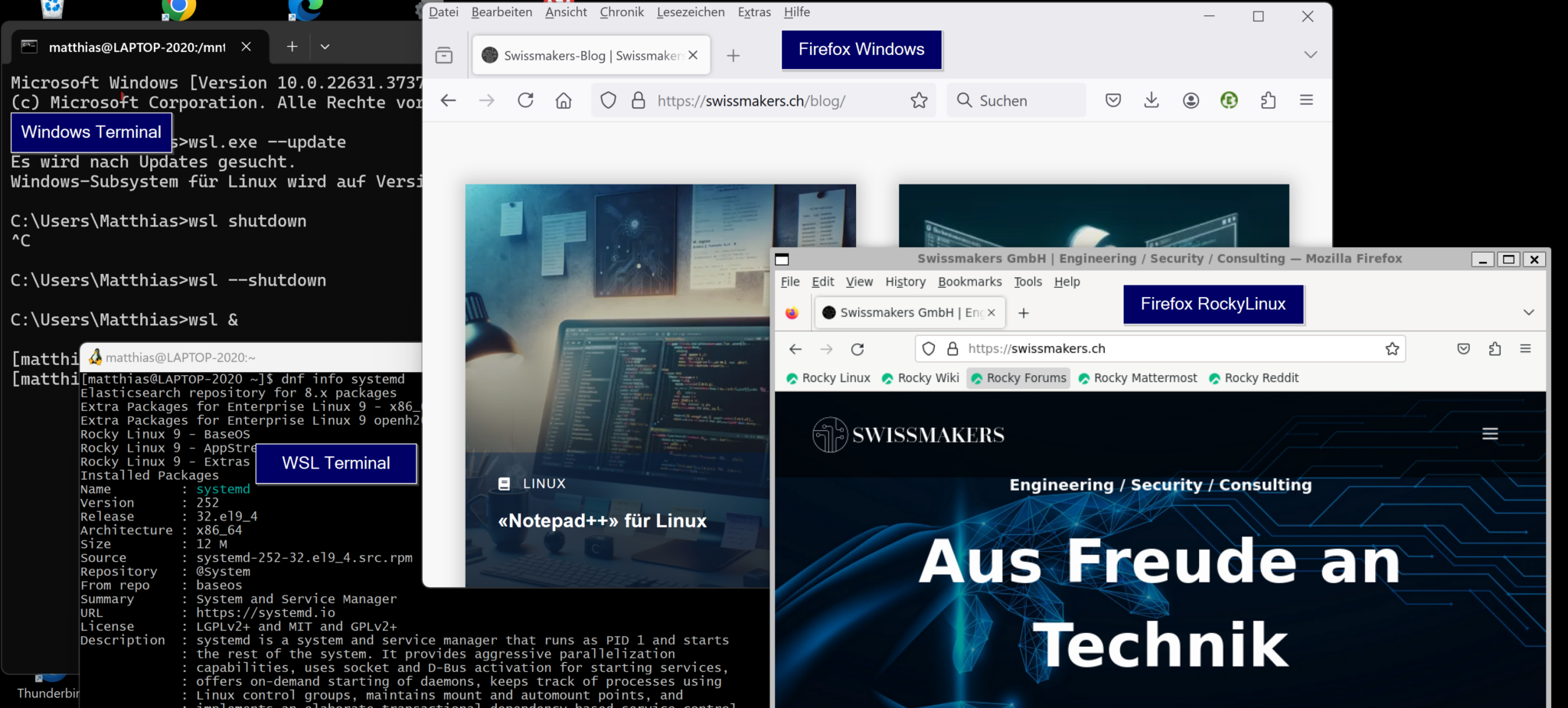Toggle tracking protection shield in Rocky Firefox
The height and width of the screenshot is (708, 1568).
[x=928, y=348]
